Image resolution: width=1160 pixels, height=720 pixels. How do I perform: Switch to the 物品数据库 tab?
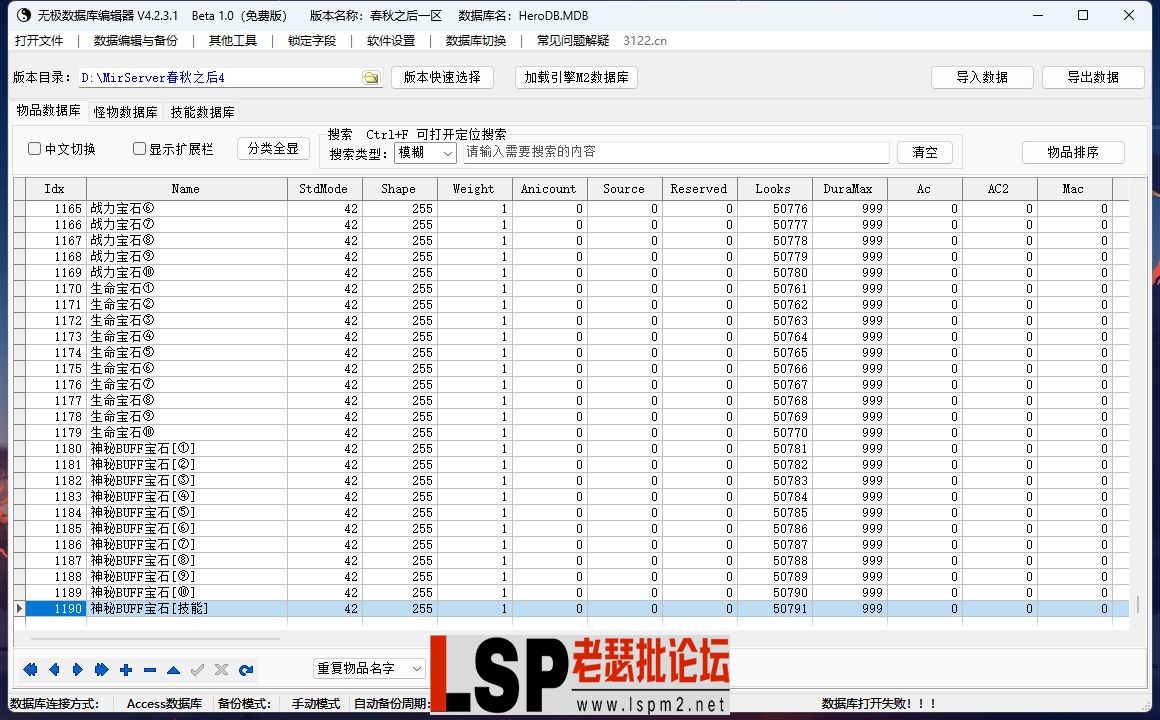click(48, 110)
